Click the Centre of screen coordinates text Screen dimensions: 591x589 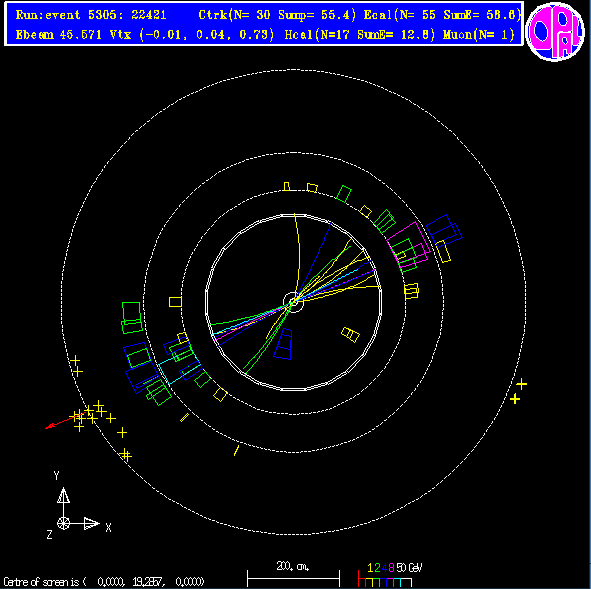click(x=104, y=582)
